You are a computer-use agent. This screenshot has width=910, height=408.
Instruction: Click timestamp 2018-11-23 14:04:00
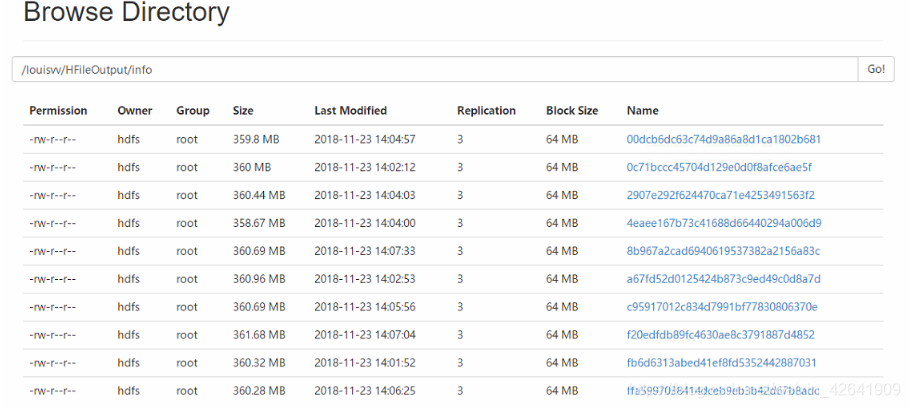(365, 223)
